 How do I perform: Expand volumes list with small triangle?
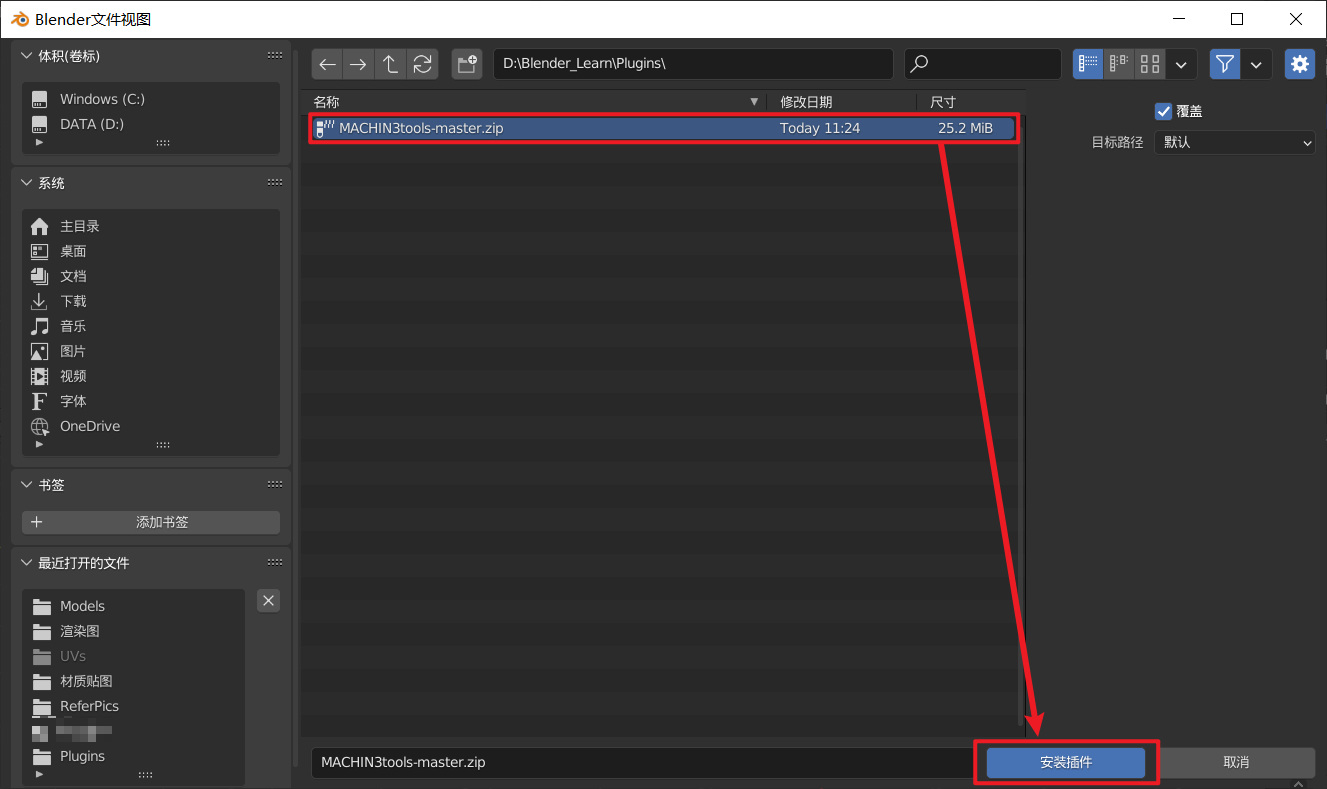click(x=40, y=143)
